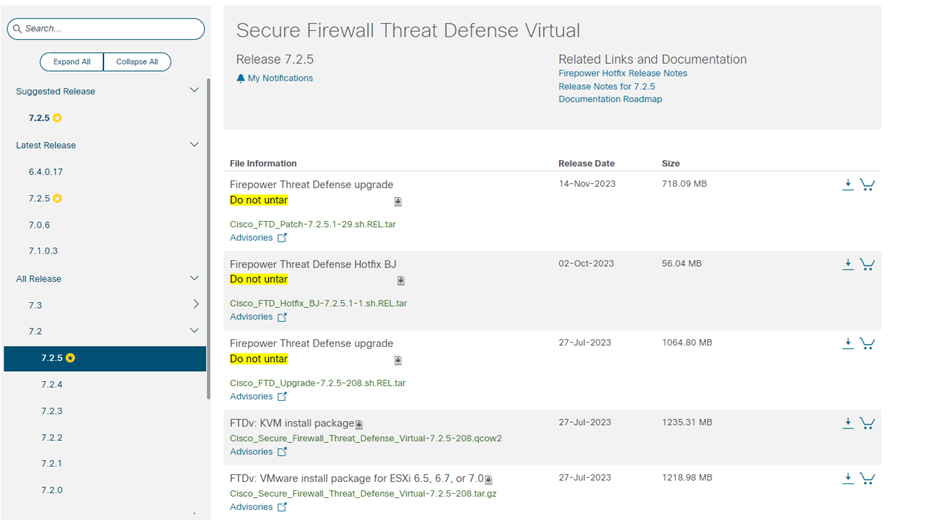Click the sidebar vertical scrollbar
The height and width of the screenshot is (526, 940).
(209, 238)
